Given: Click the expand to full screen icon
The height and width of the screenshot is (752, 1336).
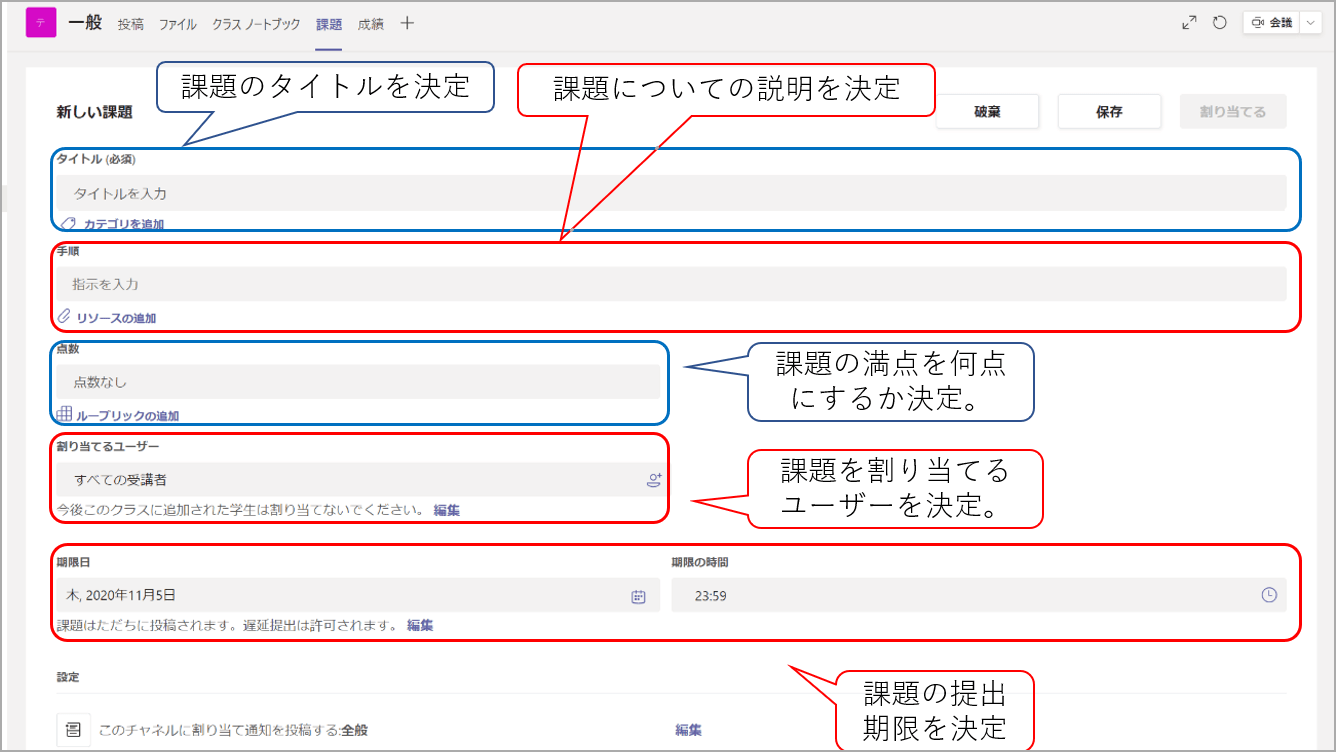Looking at the screenshot, I should [1189, 23].
